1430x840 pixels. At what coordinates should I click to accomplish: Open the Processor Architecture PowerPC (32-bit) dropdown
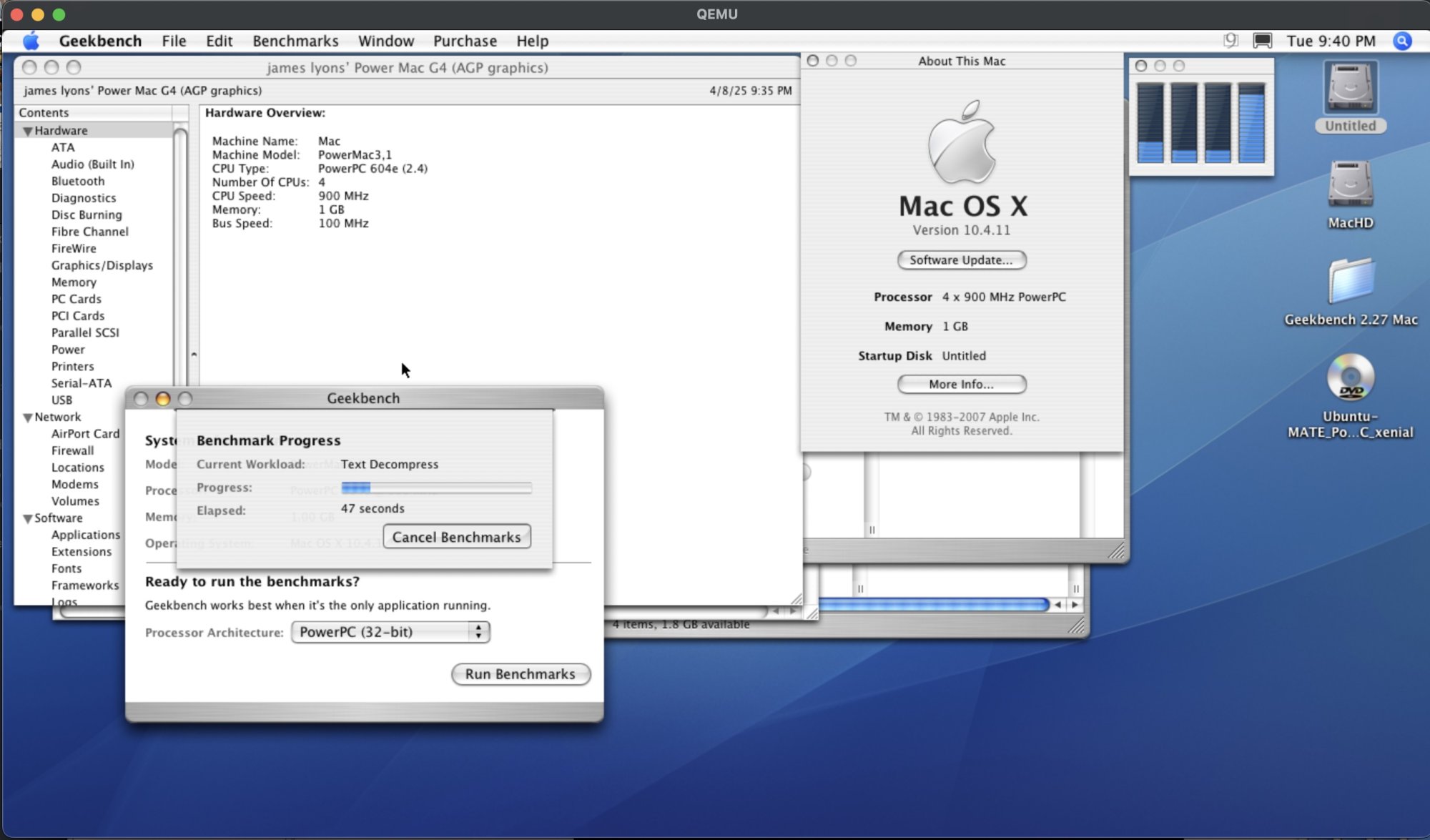[390, 632]
